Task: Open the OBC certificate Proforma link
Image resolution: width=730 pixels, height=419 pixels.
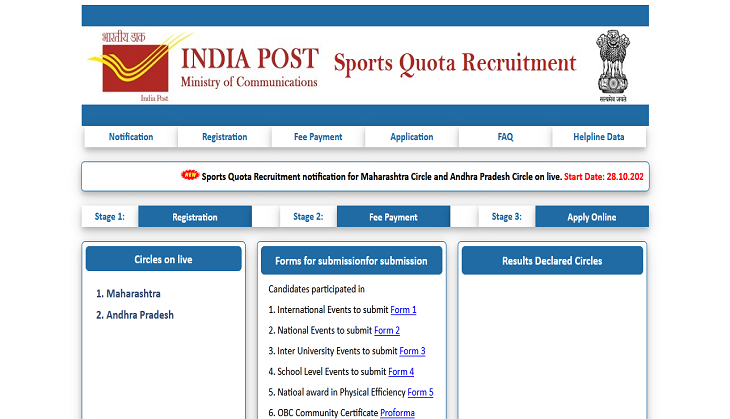Action: coord(397,412)
